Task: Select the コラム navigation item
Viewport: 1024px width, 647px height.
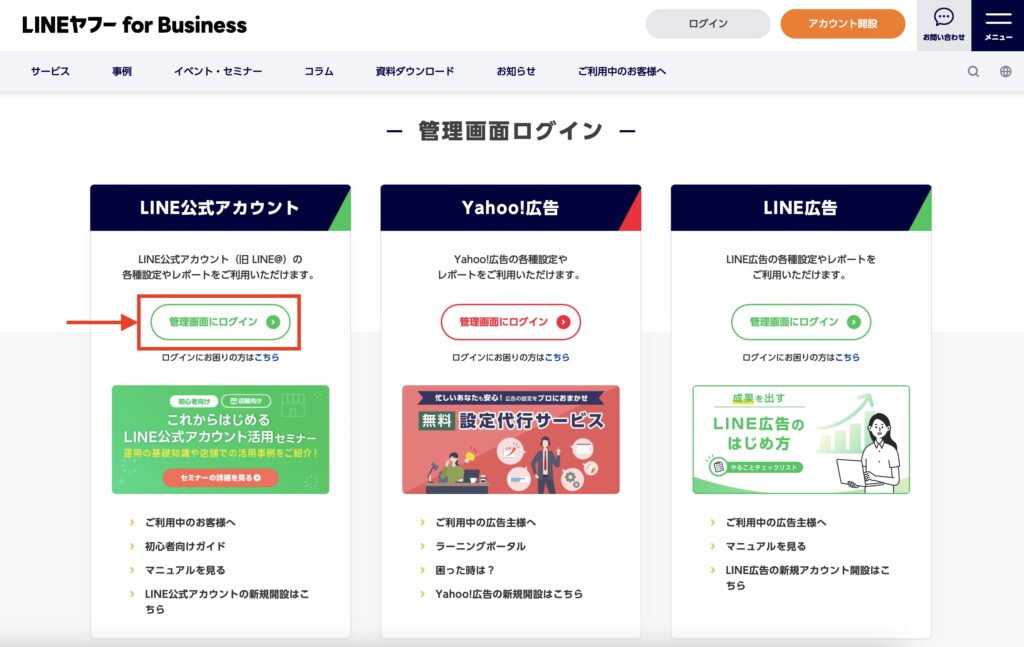Action: 319,72
